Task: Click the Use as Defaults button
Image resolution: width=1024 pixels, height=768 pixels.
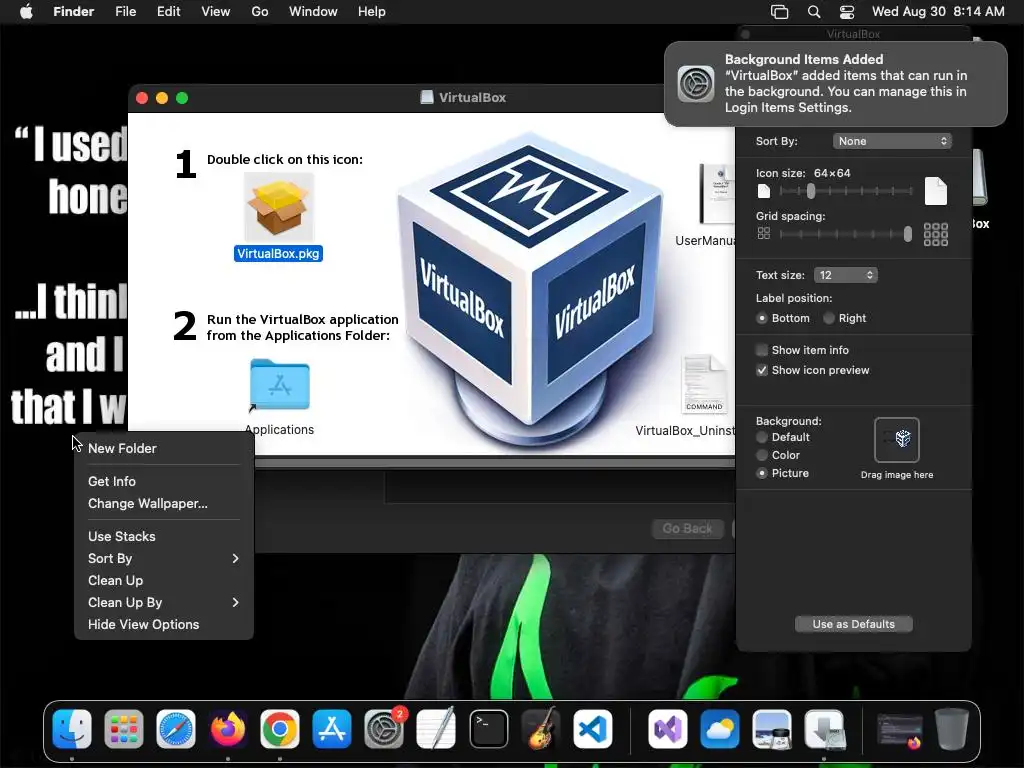Action: (x=854, y=624)
